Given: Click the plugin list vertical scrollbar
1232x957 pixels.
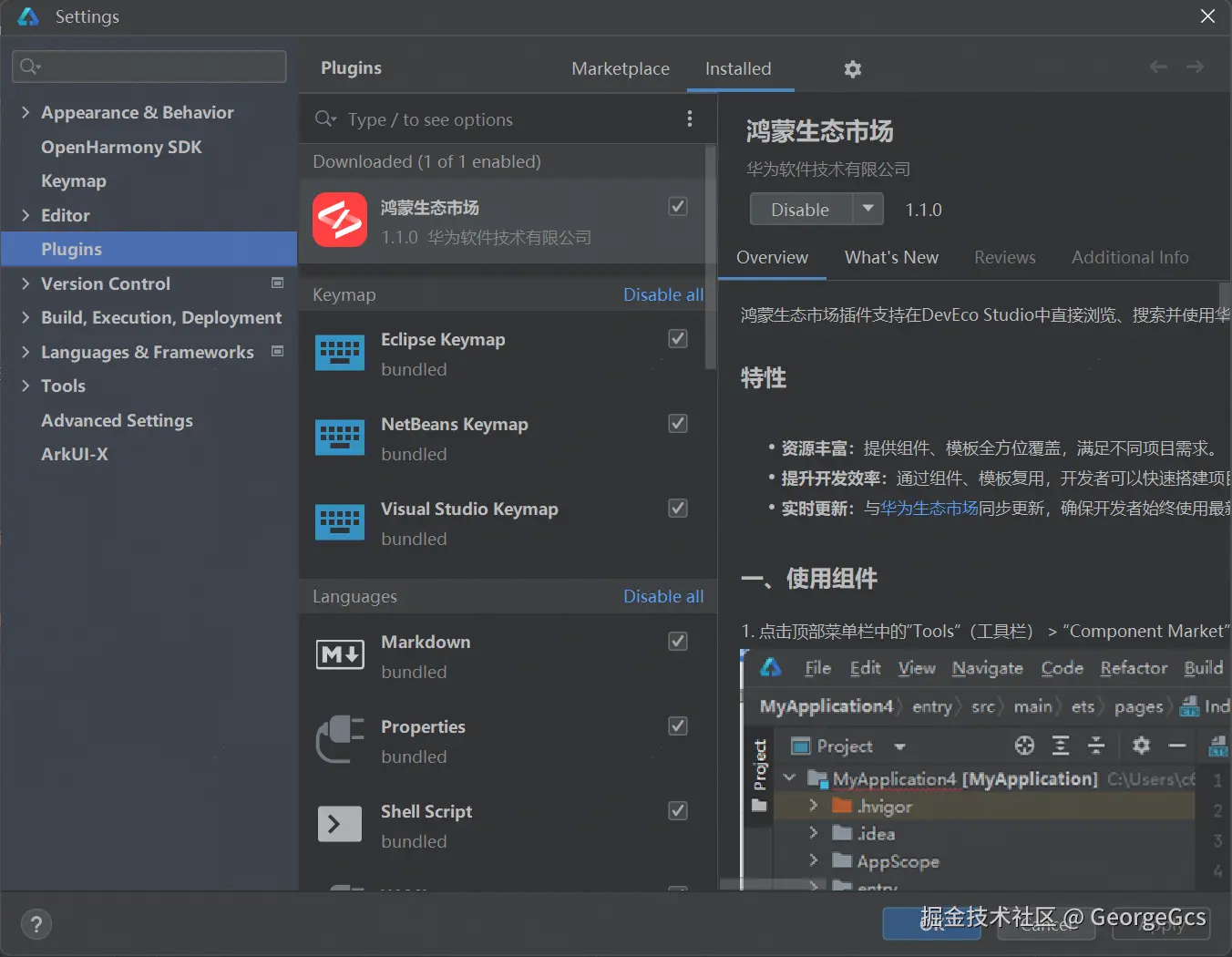Looking at the screenshot, I should coord(711,258).
